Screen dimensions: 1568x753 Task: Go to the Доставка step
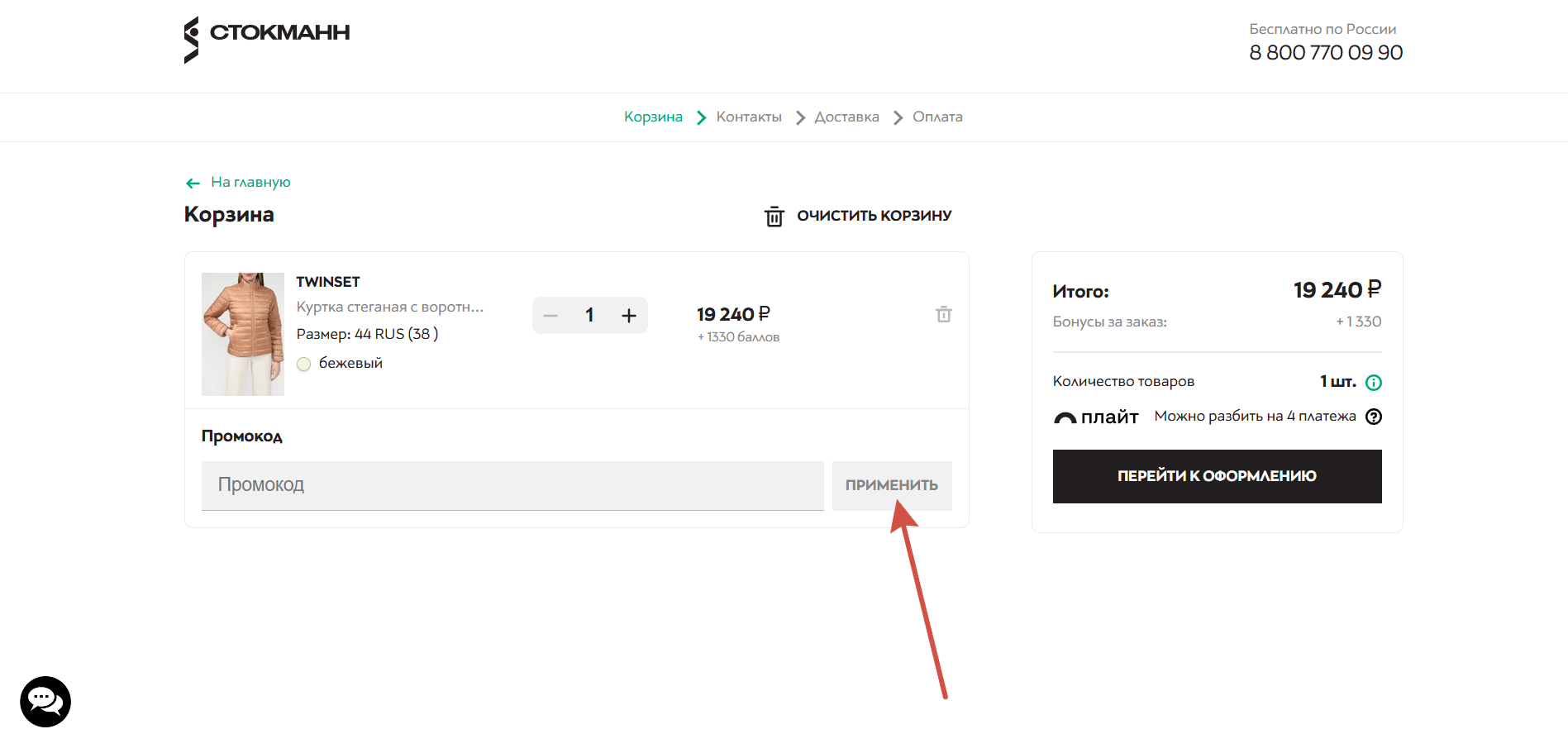point(847,117)
